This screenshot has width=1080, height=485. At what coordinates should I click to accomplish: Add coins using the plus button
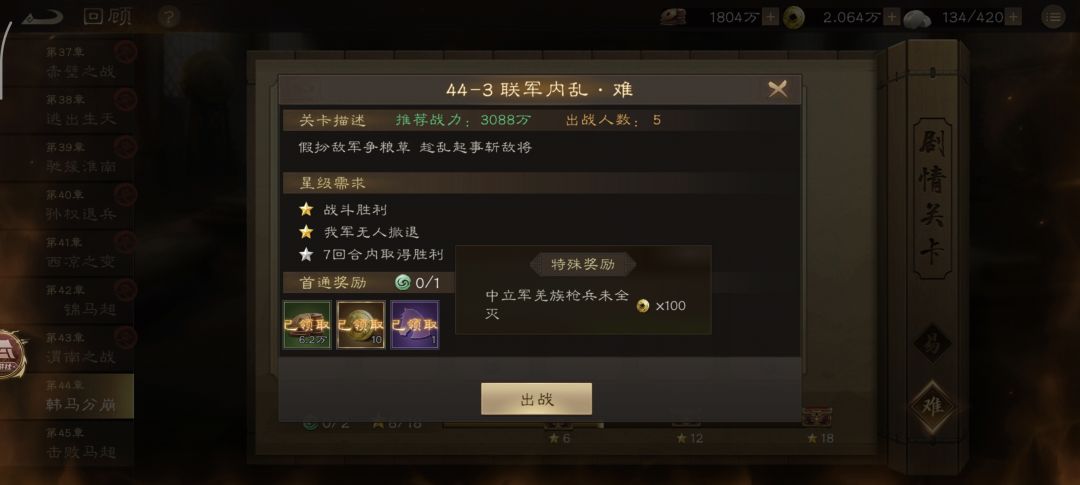(x=892, y=17)
